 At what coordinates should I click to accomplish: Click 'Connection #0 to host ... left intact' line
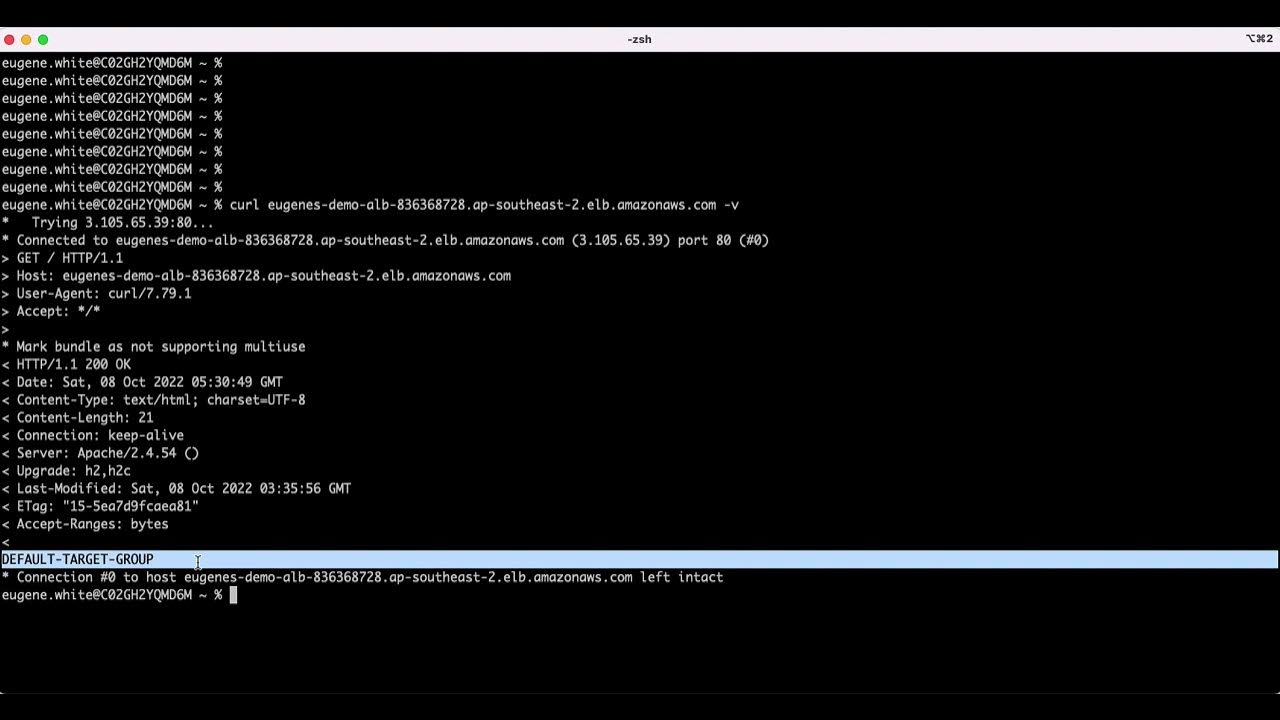click(362, 577)
